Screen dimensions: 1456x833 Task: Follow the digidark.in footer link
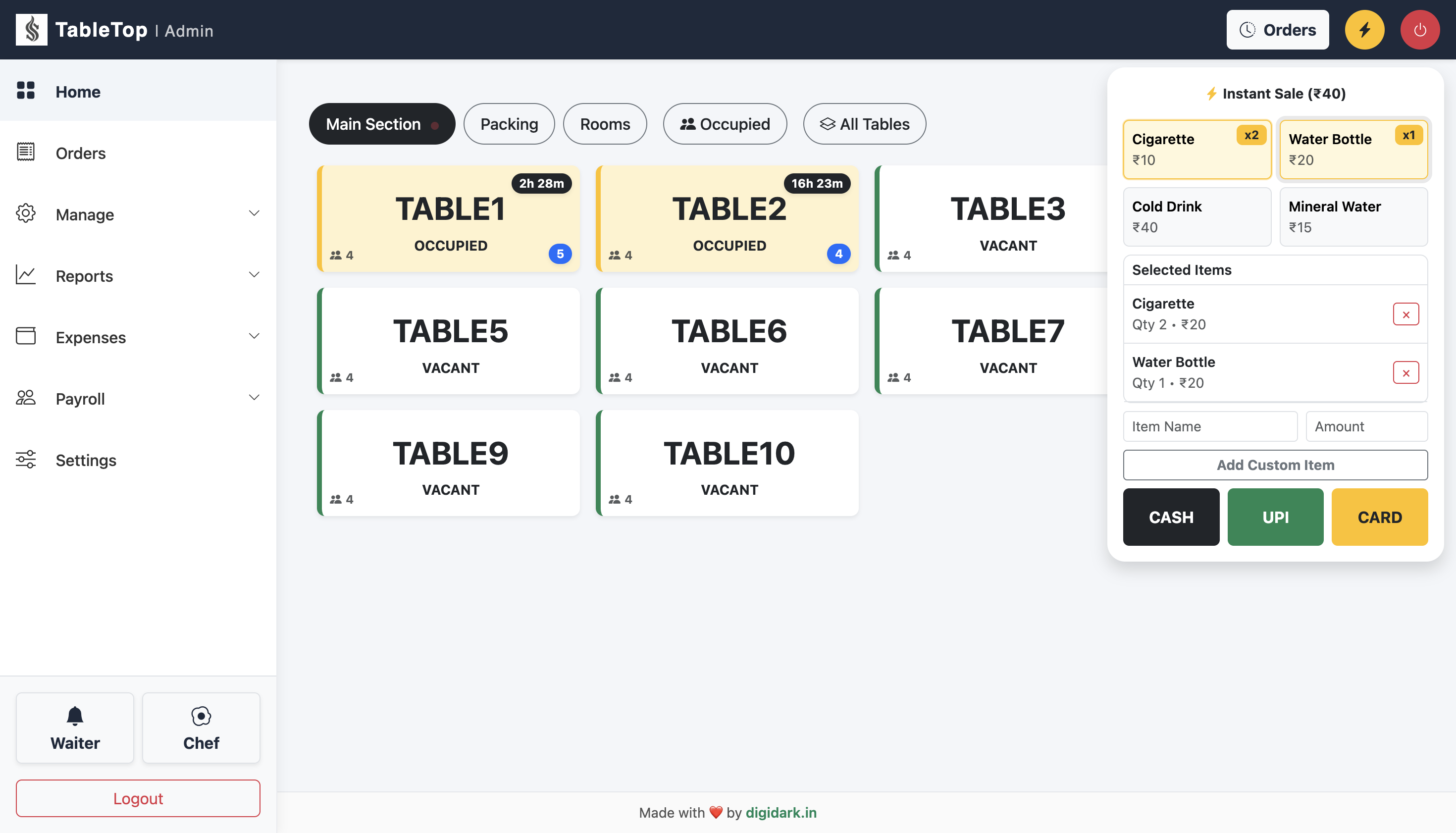click(781, 812)
